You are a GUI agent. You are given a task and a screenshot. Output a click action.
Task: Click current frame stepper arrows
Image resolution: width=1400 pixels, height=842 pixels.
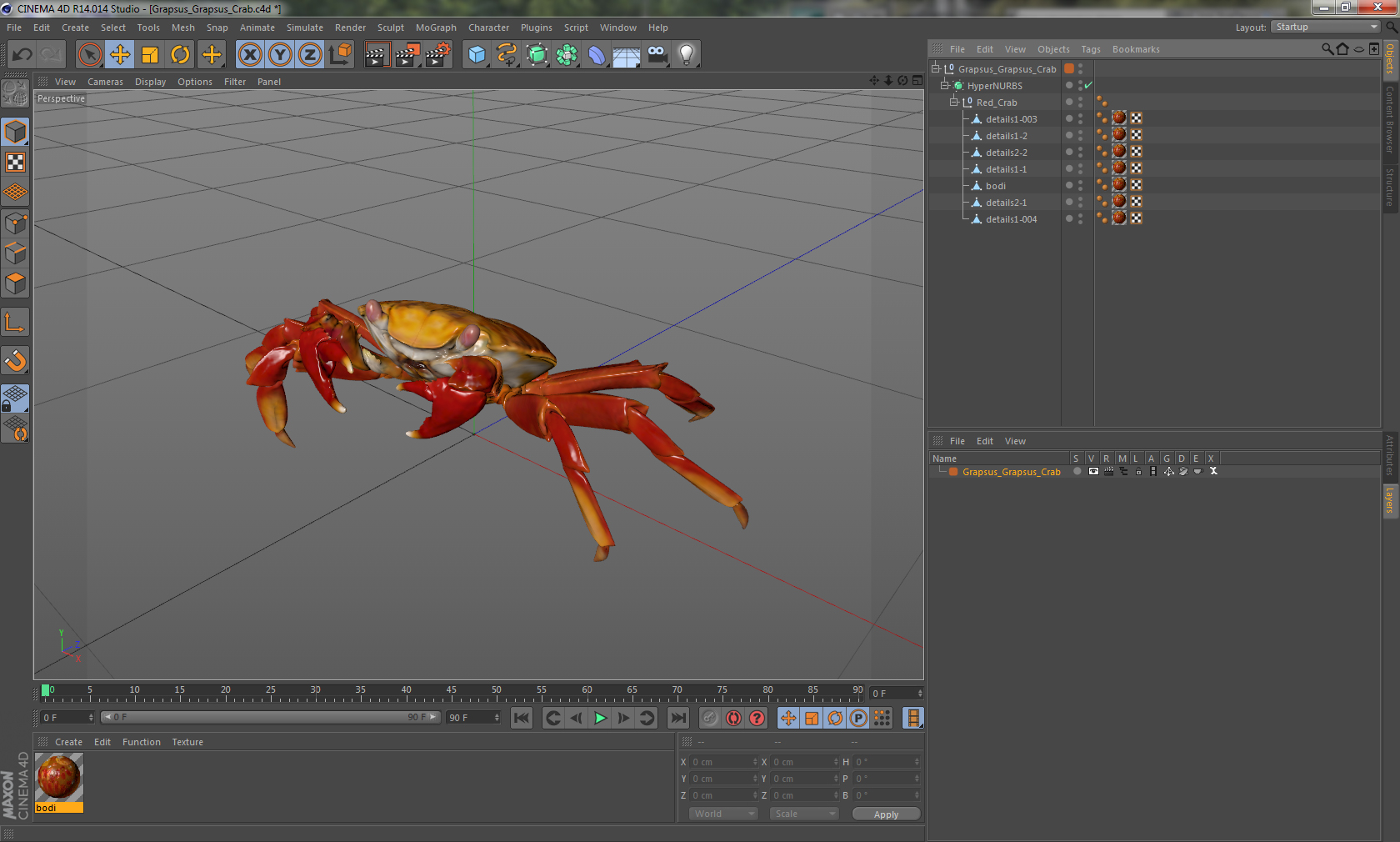920,694
